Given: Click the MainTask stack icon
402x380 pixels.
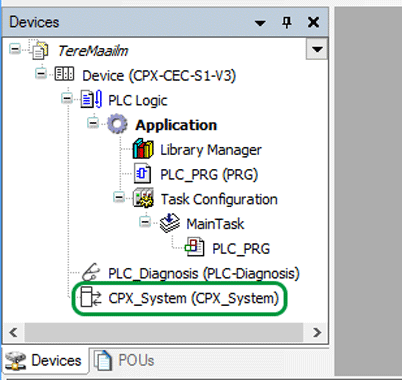Looking at the screenshot, I should coord(170,223).
